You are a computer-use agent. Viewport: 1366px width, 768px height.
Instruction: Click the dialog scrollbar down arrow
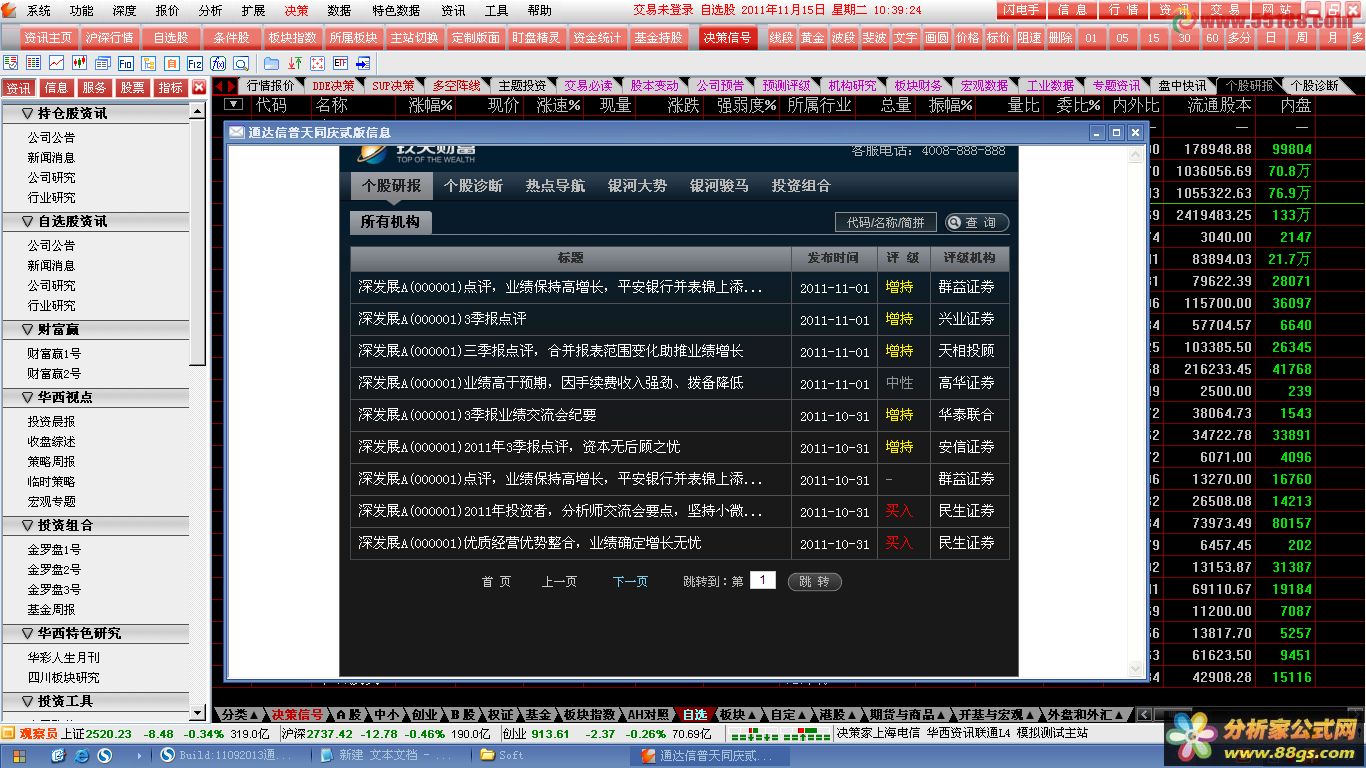pos(1135,669)
